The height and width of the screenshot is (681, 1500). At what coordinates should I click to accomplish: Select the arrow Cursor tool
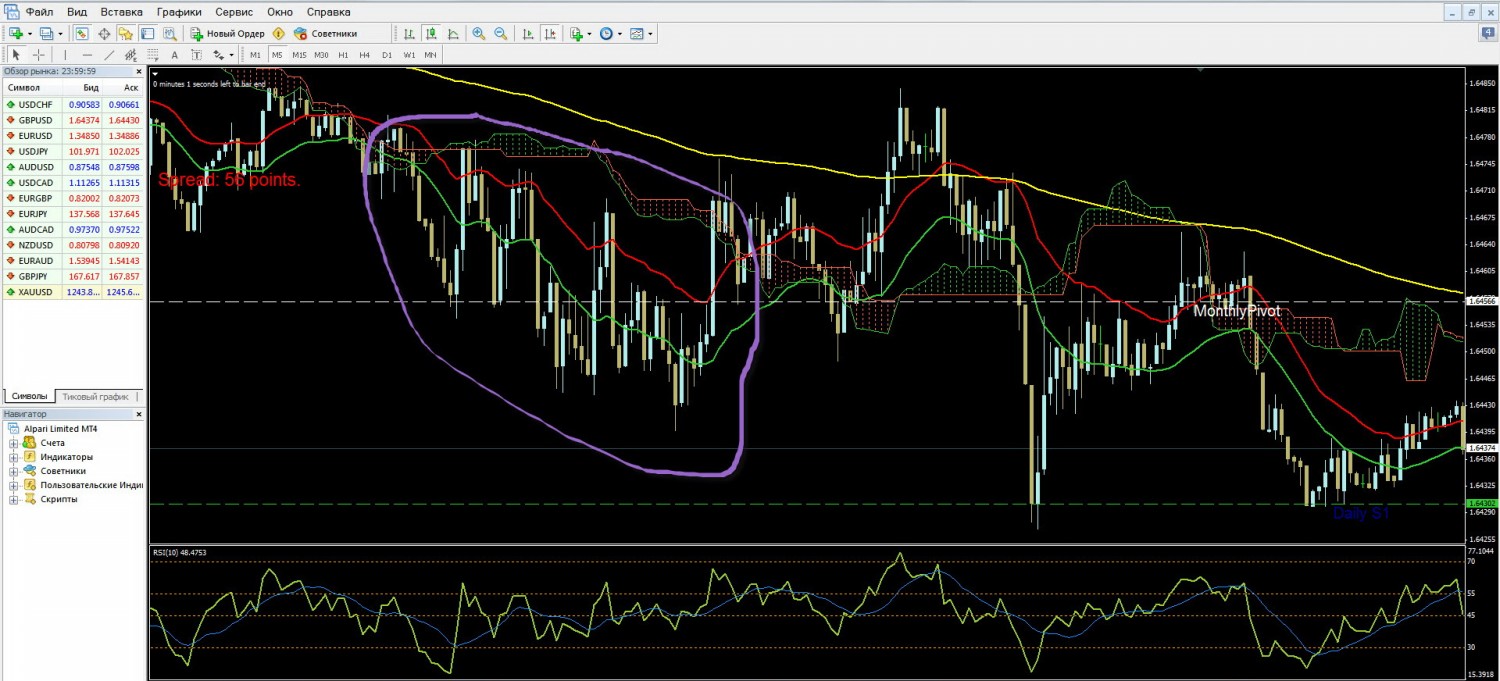[16, 54]
